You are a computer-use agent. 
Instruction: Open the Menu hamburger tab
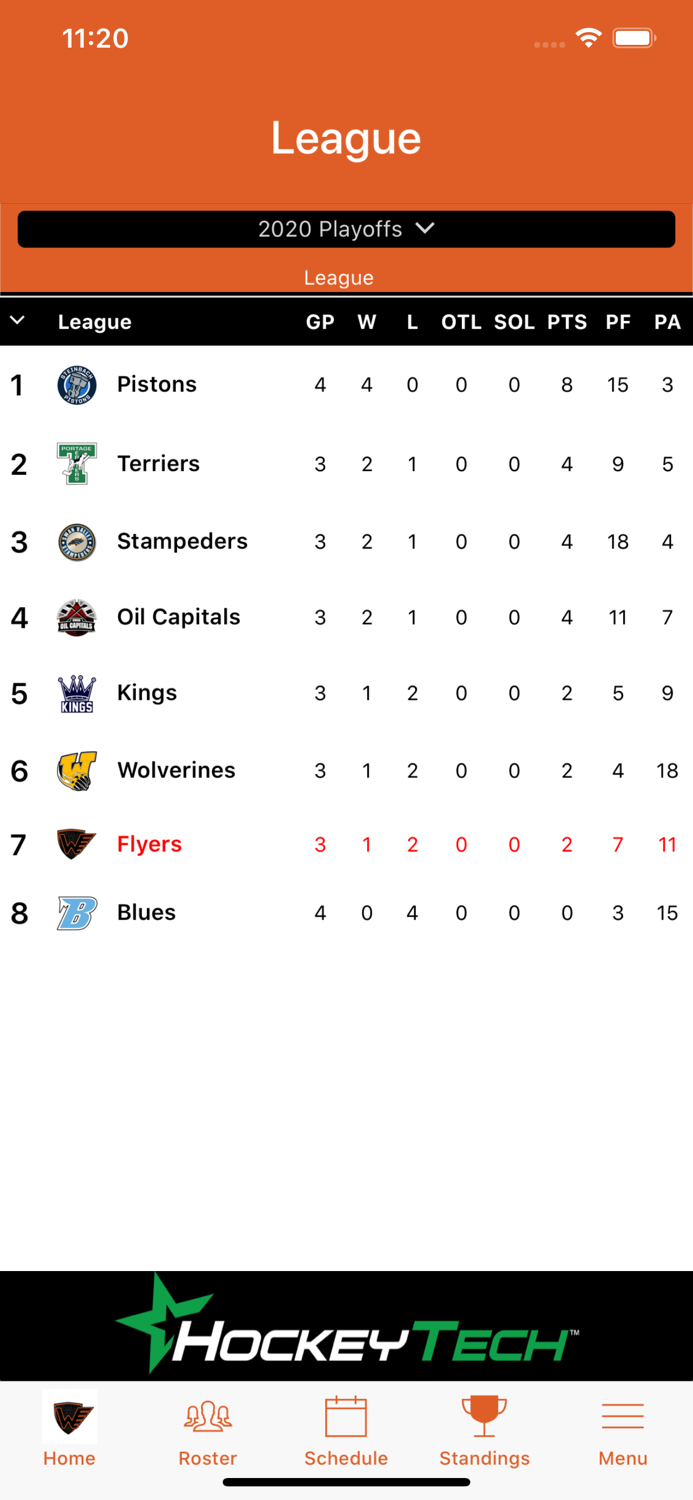pos(623,1431)
